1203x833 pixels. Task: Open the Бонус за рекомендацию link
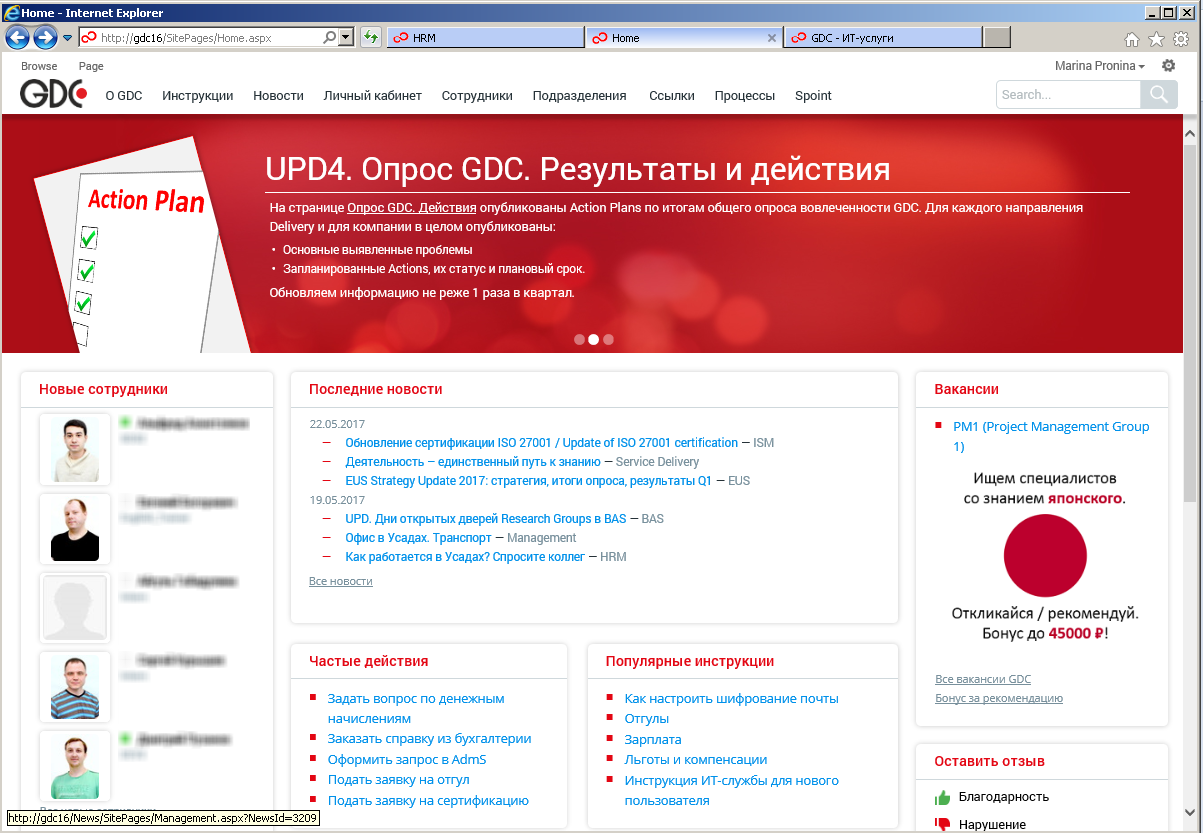click(x=999, y=698)
